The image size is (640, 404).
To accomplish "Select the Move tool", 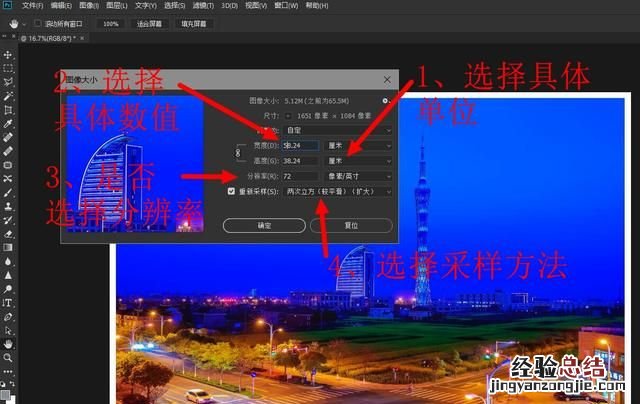I will (8, 55).
